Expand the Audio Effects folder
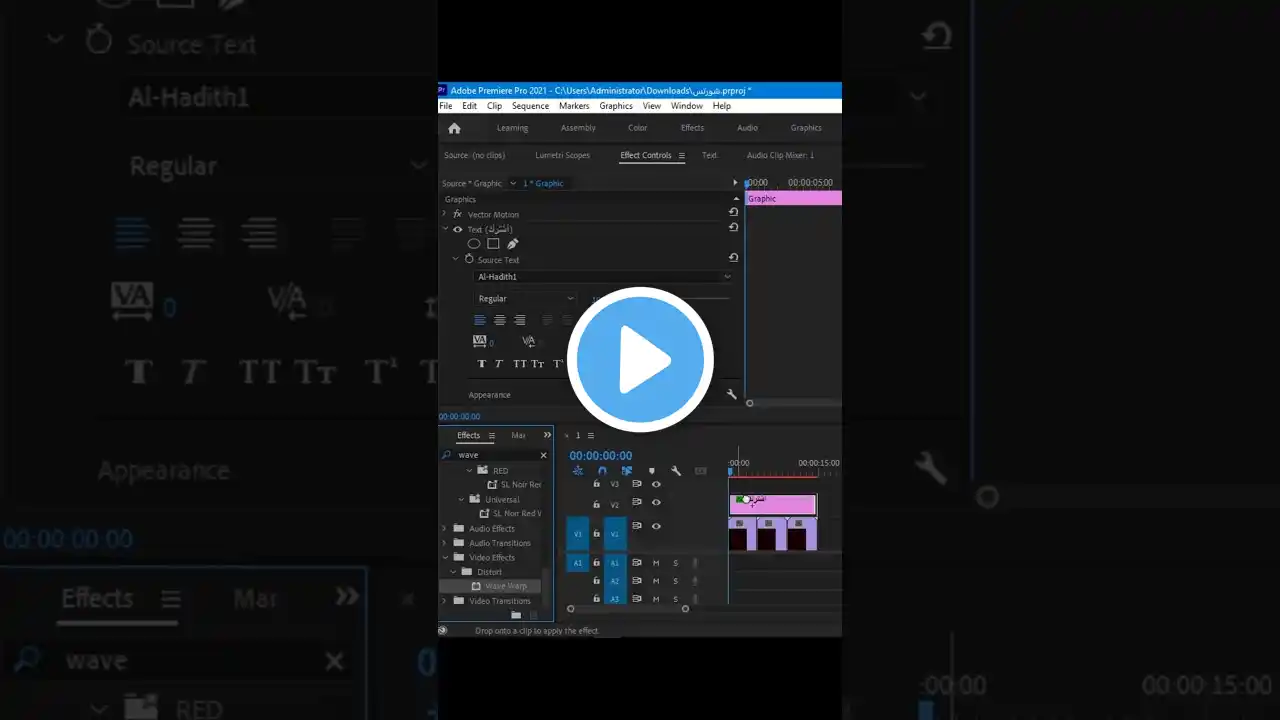 pyautogui.click(x=445, y=528)
